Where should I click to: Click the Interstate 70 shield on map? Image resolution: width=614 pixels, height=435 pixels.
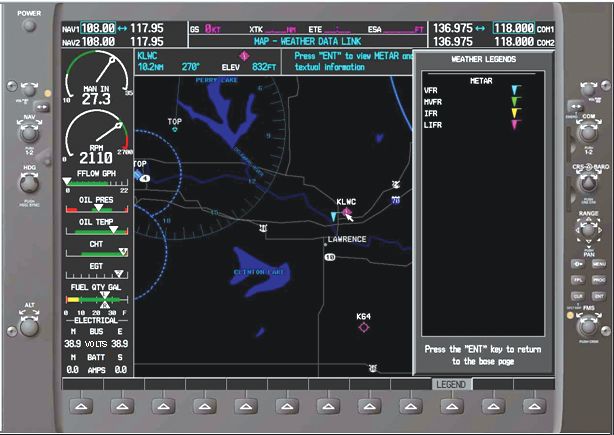click(x=396, y=200)
